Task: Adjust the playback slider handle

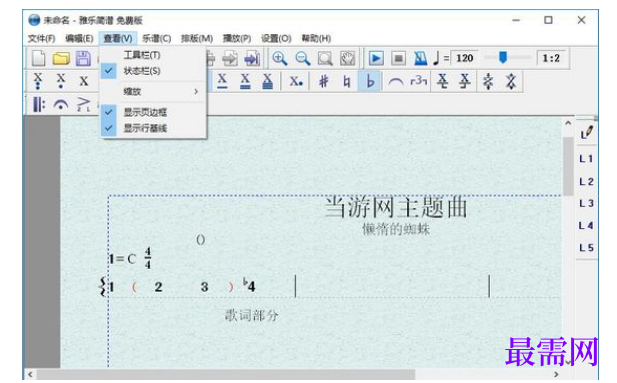Action: point(503,57)
